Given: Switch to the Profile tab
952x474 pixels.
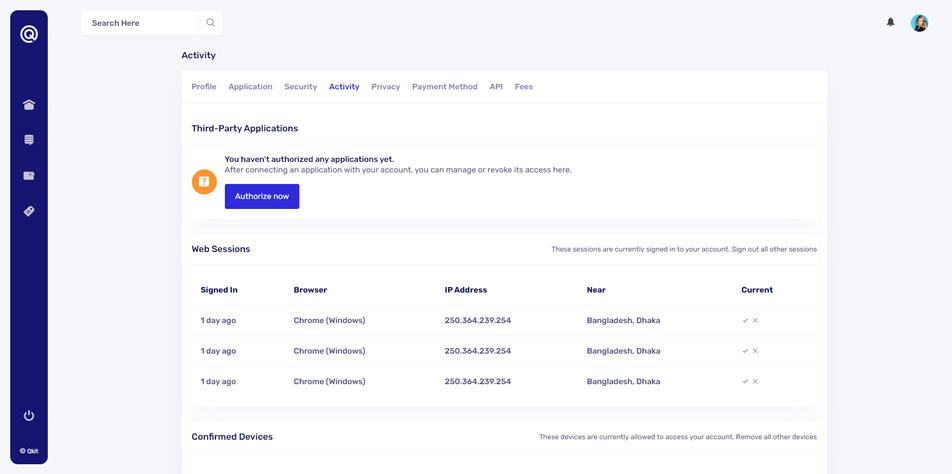Looking at the screenshot, I should pos(204,87).
